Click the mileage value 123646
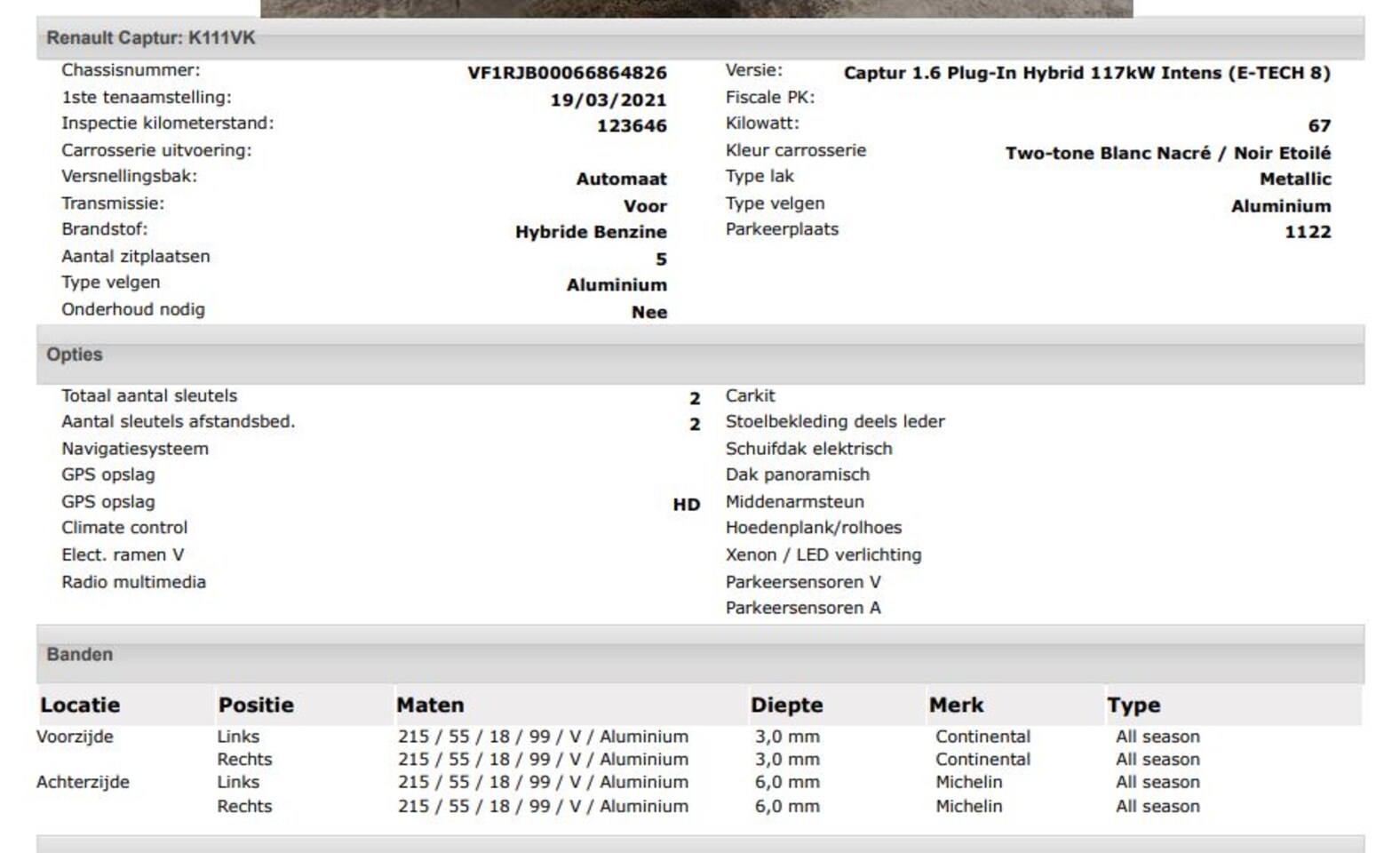The width and height of the screenshot is (1400, 853). (631, 126)
